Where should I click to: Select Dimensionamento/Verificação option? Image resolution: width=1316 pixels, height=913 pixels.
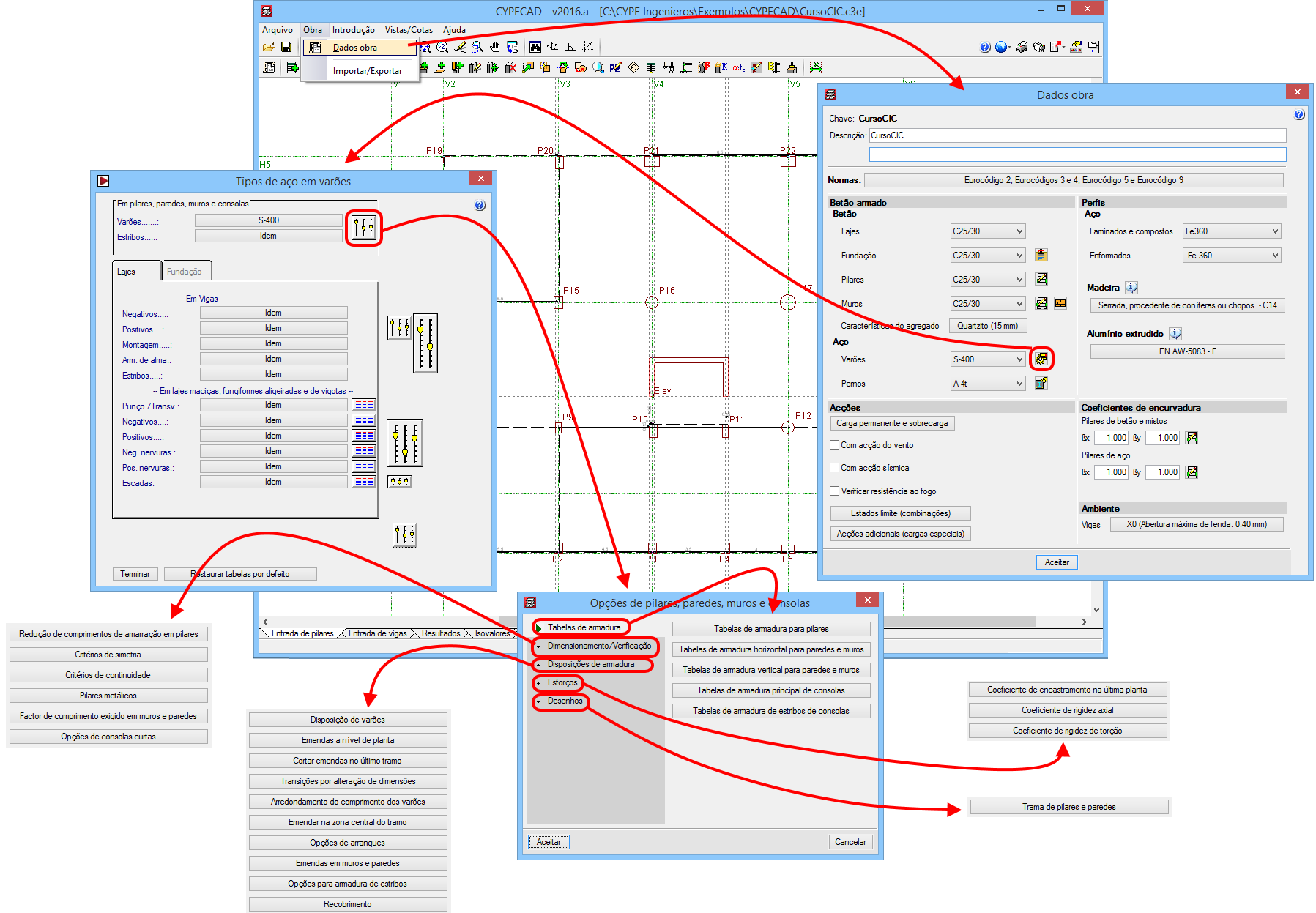click(599, 646)
